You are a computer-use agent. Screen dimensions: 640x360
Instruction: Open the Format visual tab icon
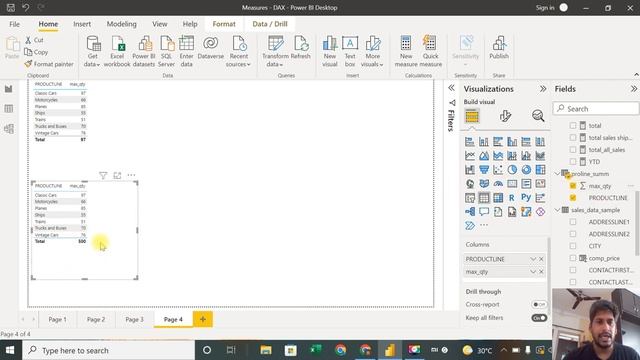(x=505, y=116)
